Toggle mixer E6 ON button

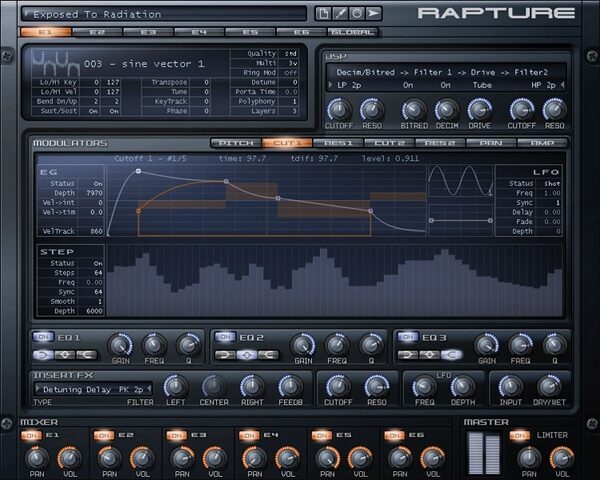point(394,436)
